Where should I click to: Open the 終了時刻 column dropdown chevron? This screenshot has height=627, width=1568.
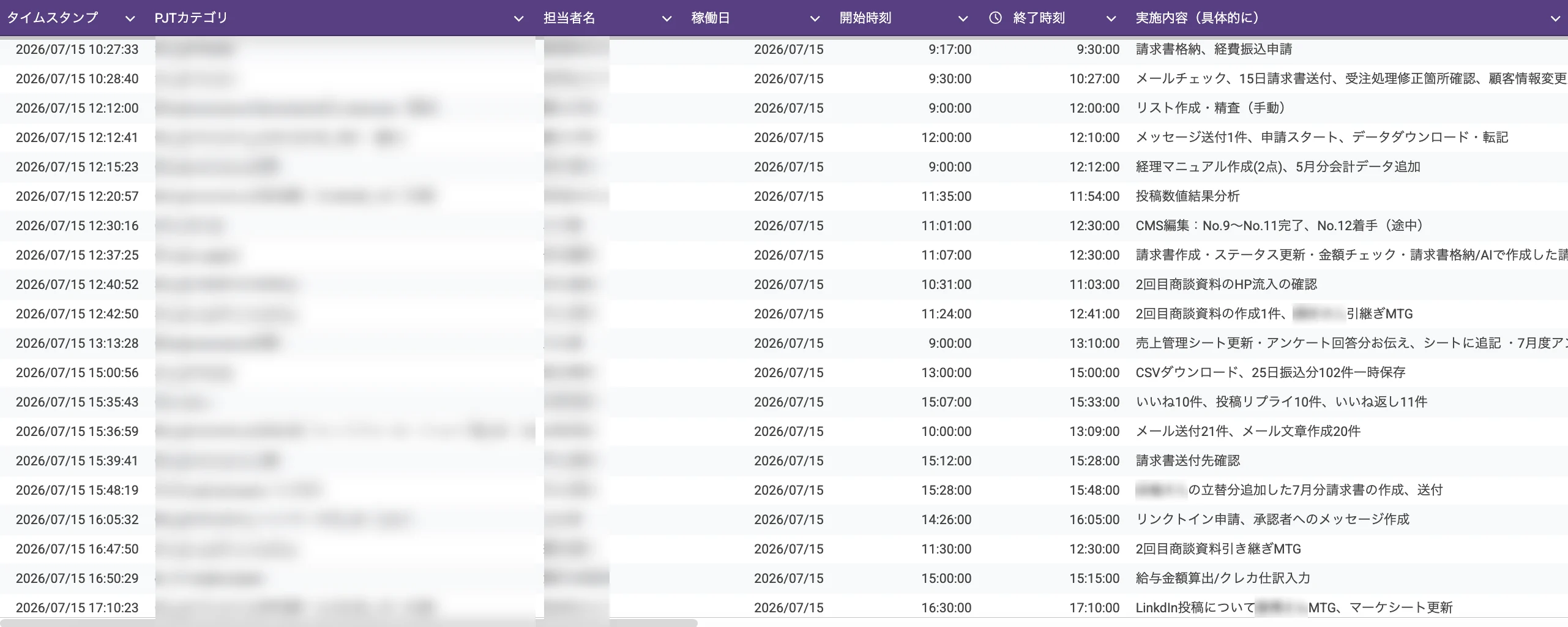[1111, 19]
